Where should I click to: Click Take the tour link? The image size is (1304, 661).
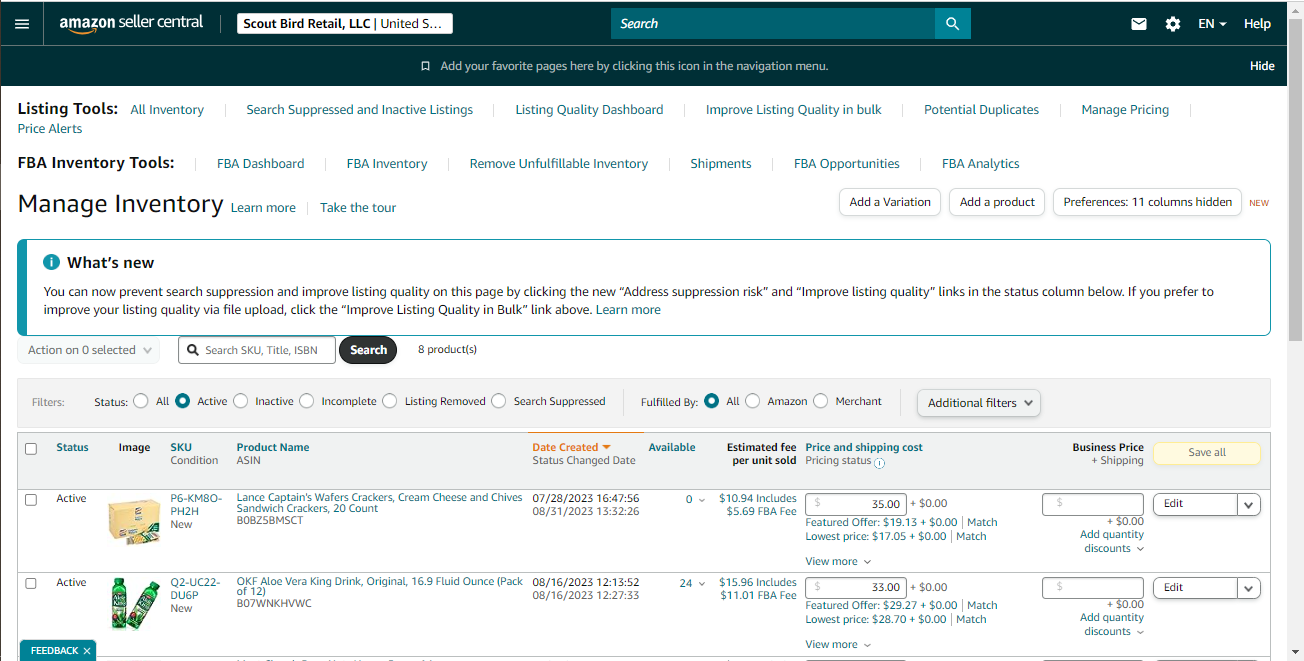358,208
